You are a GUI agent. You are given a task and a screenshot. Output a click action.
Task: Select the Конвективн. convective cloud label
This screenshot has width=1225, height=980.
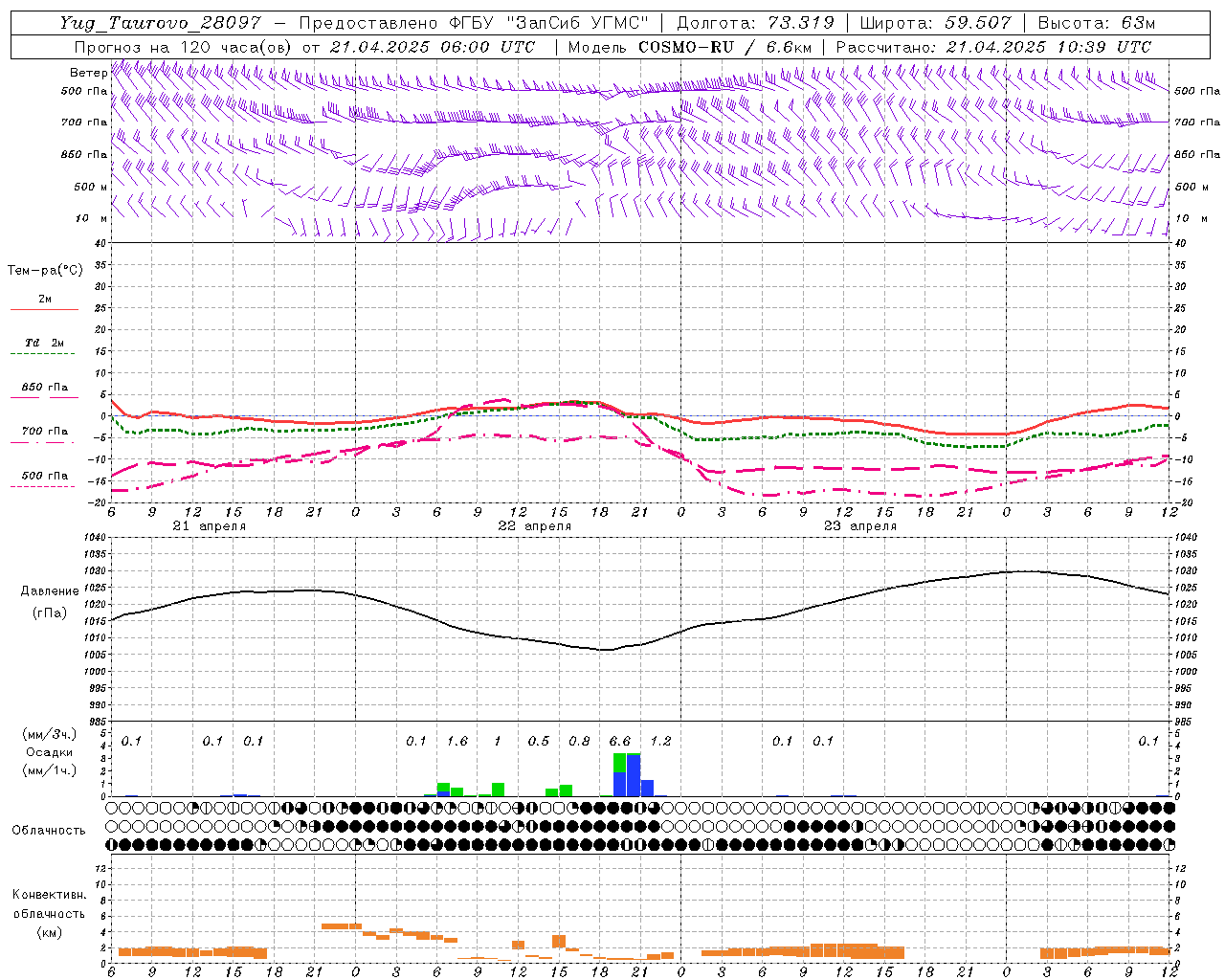(49, 895)
